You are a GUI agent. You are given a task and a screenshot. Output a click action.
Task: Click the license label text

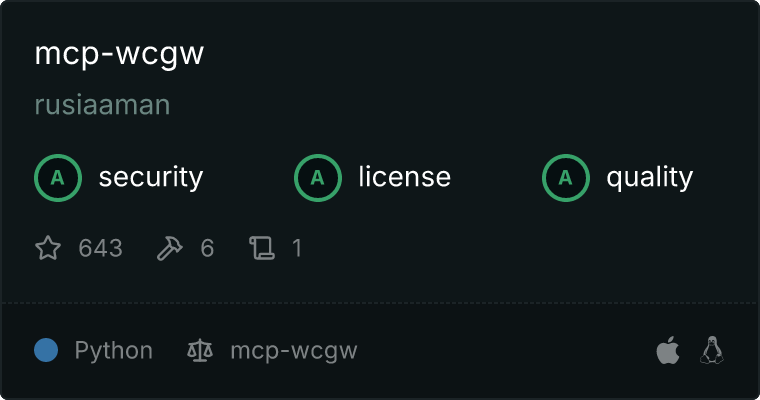click(404, 176)
